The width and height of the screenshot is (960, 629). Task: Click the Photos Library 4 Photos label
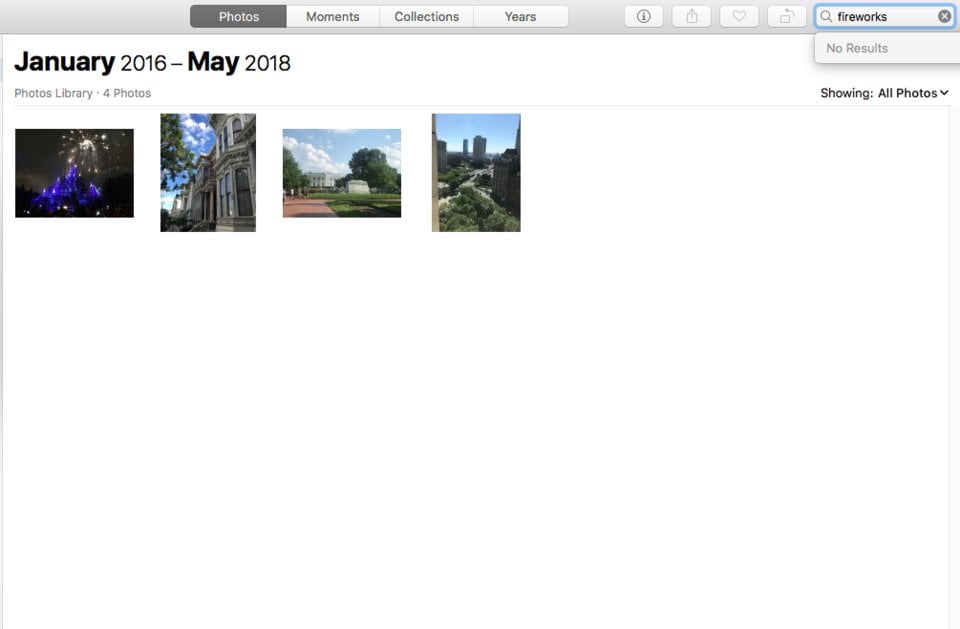82,93
